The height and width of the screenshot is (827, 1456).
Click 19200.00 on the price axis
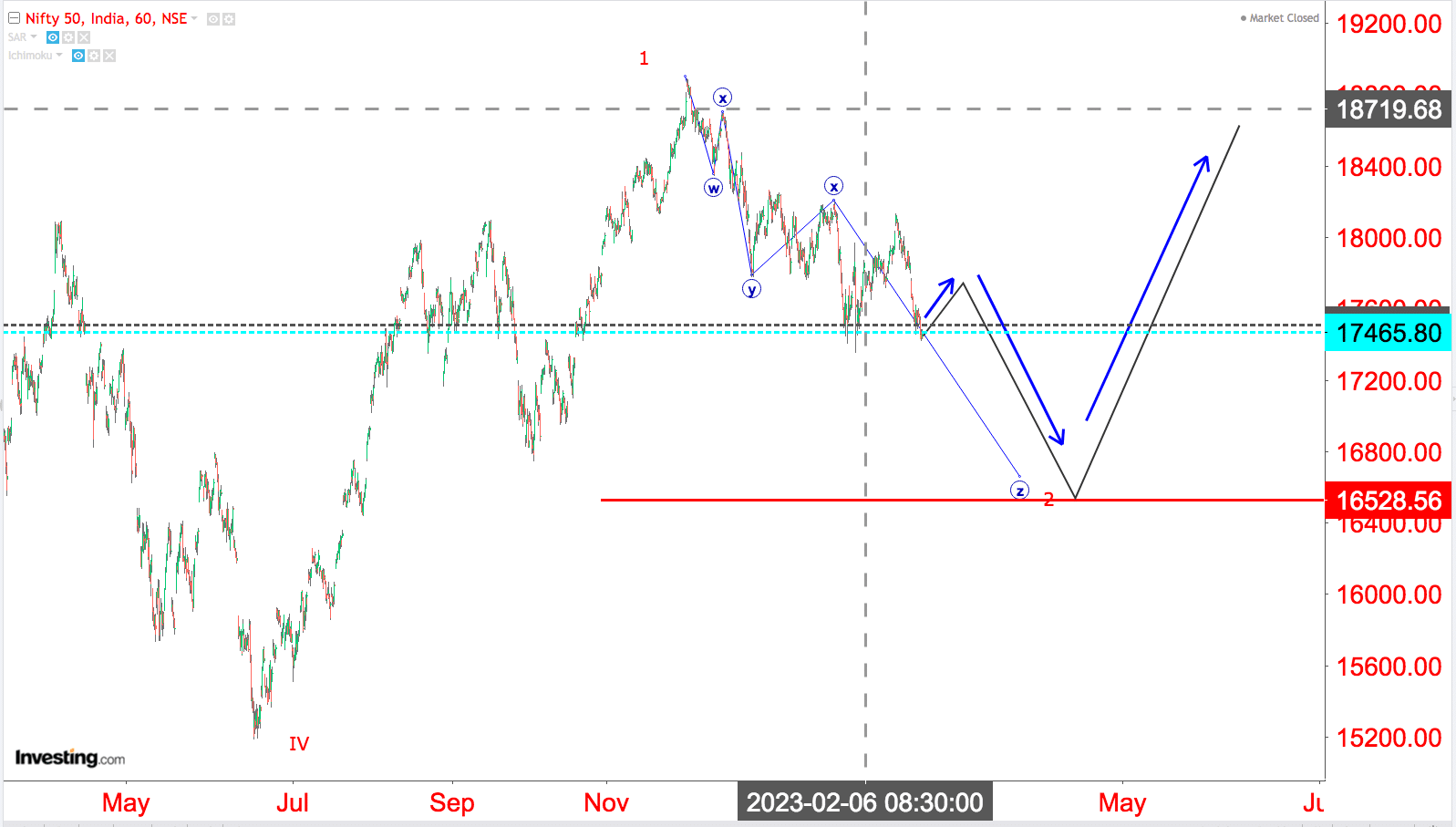point(1389,24)
